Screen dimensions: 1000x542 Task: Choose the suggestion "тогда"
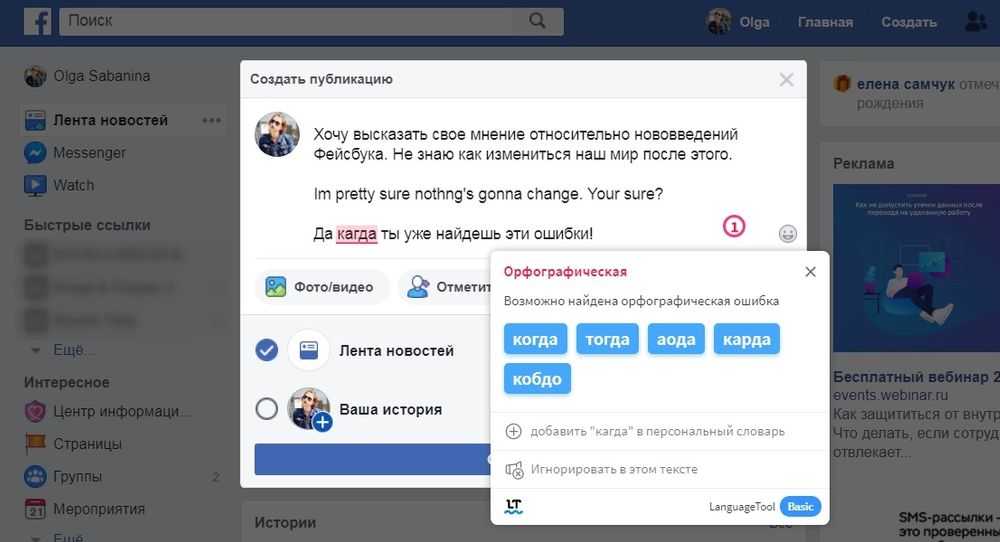607,339
